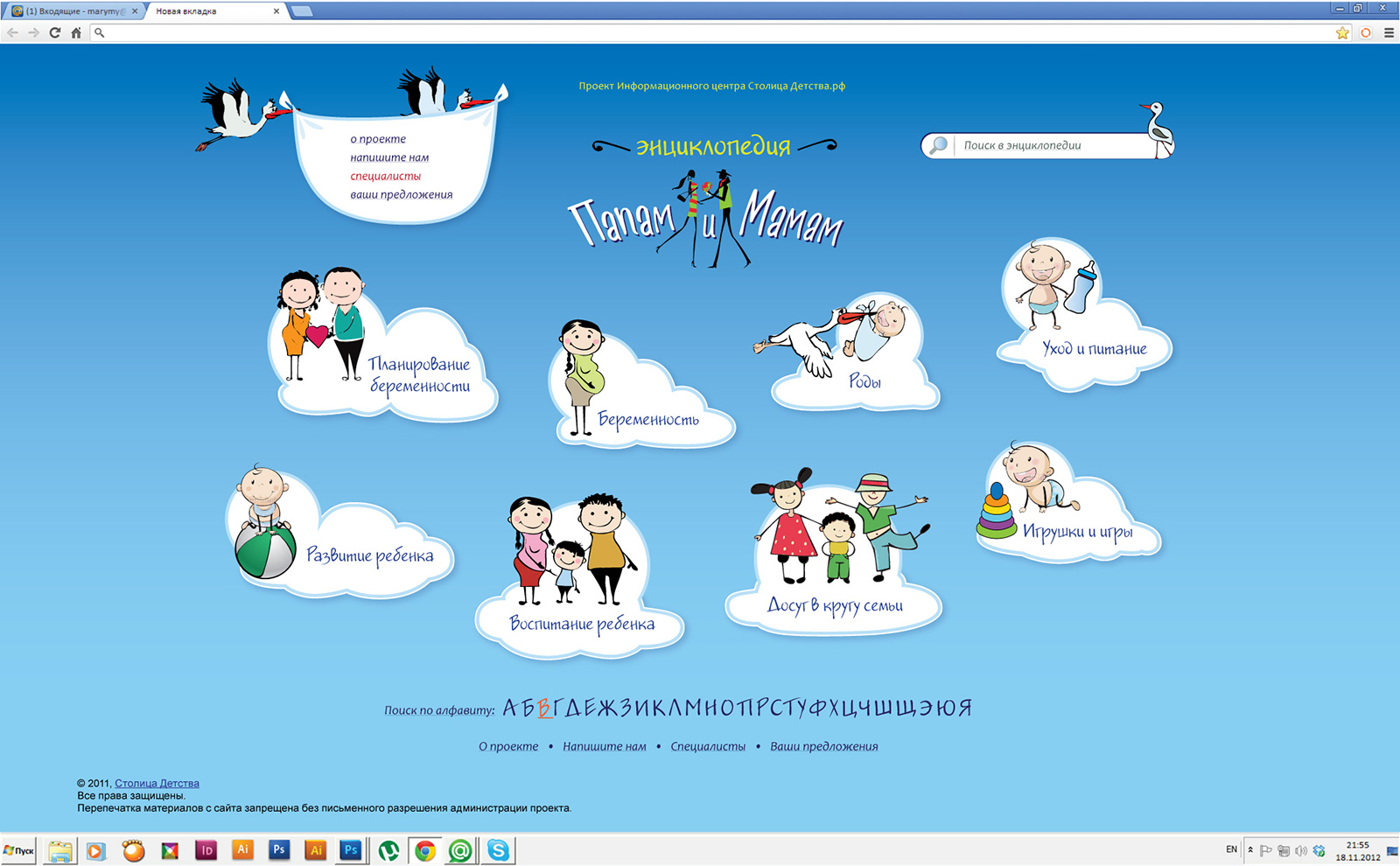Switch the EN input language indicator
The height and width of the screenshot is (866, 1400).
[1231, 849]
